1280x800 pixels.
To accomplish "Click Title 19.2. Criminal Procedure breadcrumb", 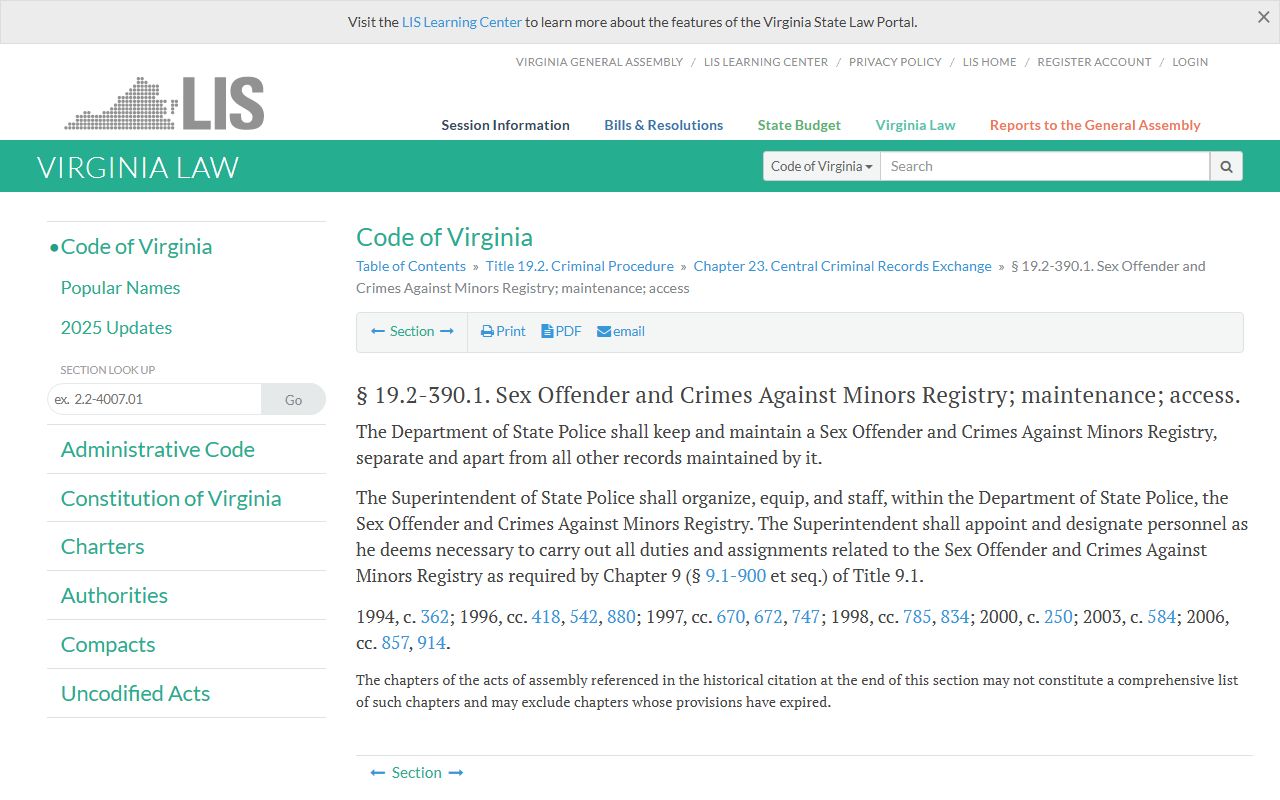I will (x=580, y=266).
